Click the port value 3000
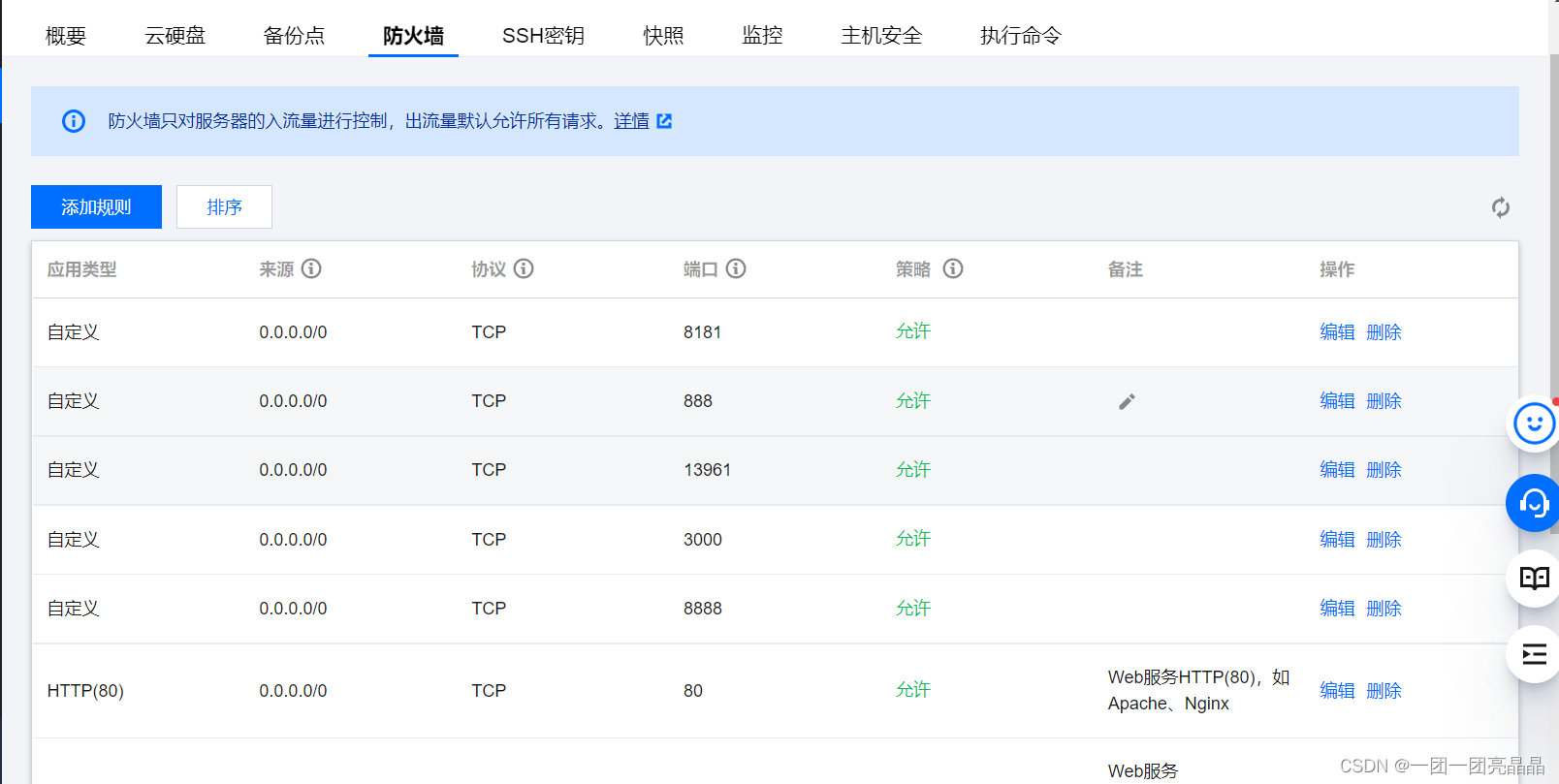 pos(702,540)
